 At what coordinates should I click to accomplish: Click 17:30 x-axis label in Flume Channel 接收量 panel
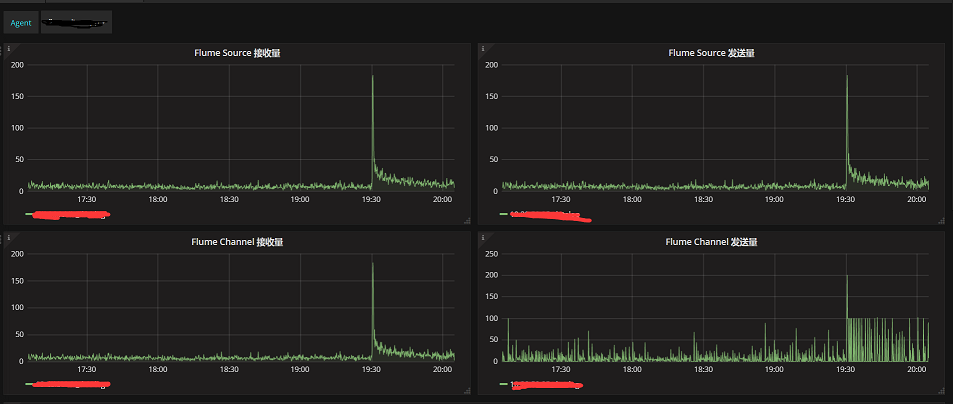point(87,369)
